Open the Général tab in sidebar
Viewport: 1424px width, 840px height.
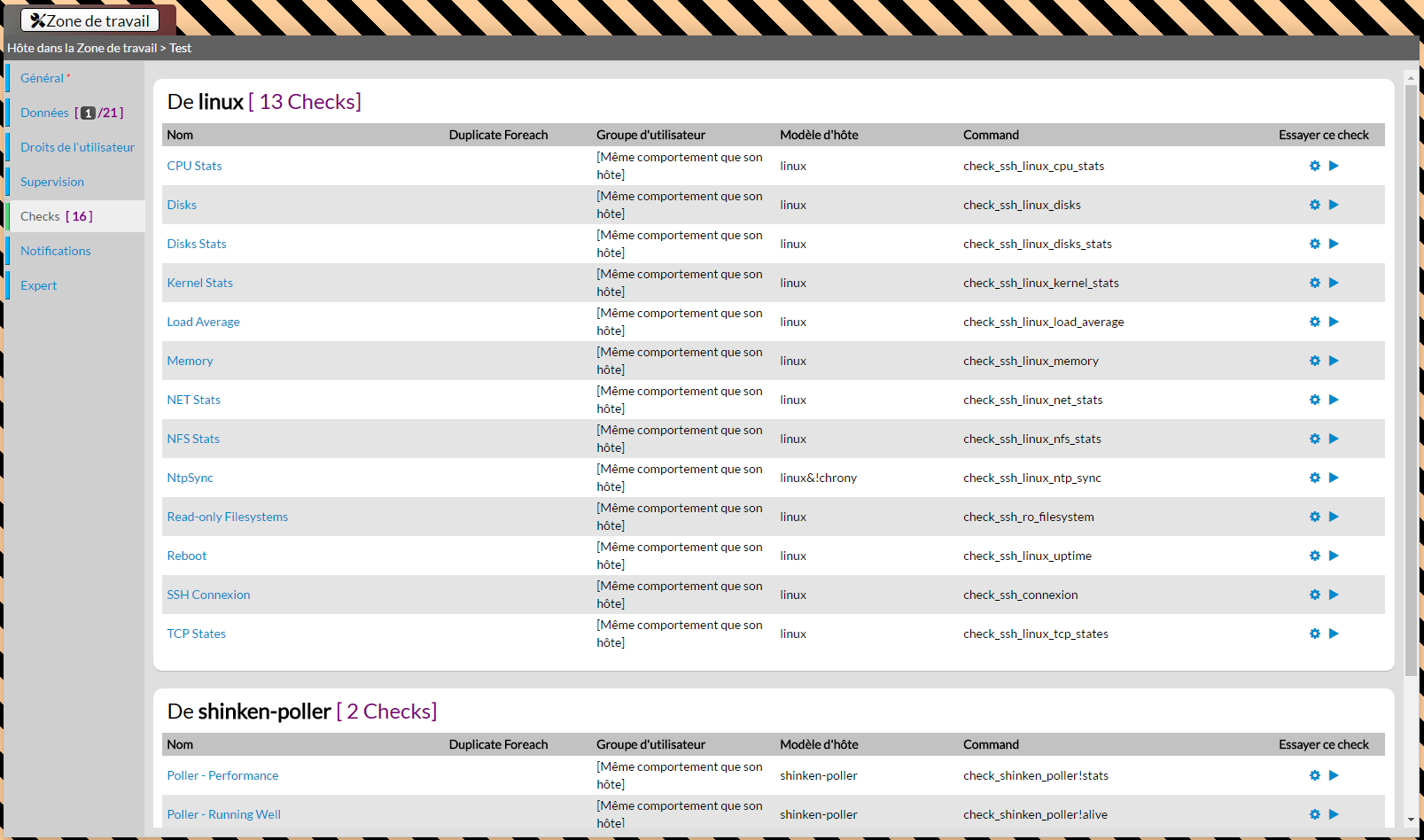pyautogui.click(x=43, y=78)
